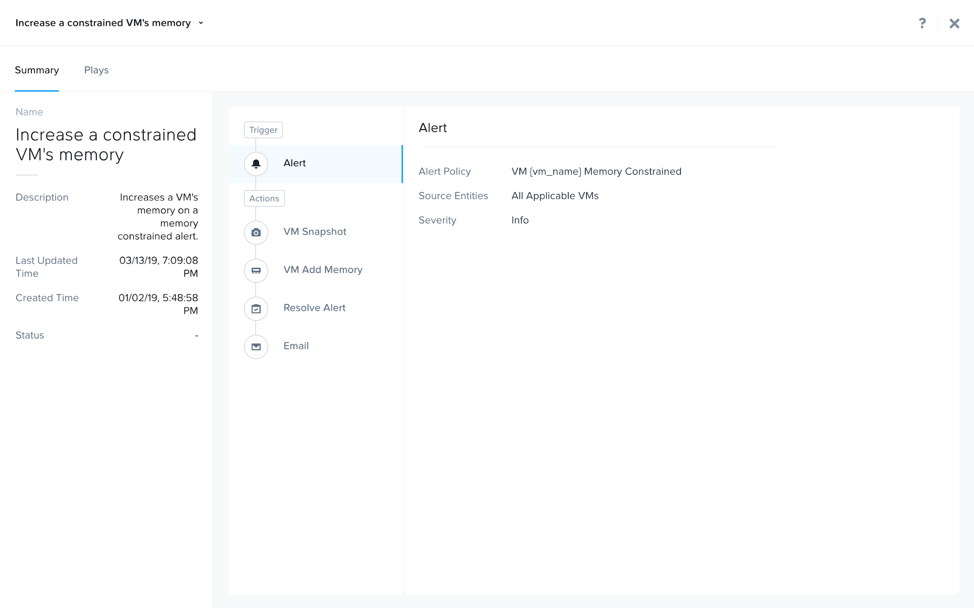Click the Alert Policy value text

click(x=596, y=172)
